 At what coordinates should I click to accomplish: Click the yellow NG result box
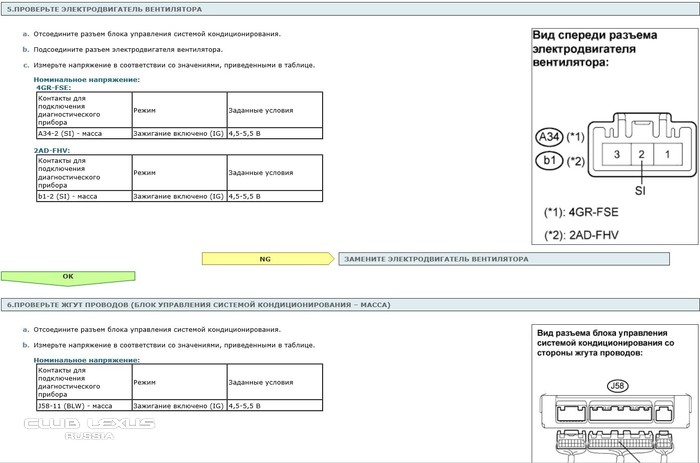265,258
